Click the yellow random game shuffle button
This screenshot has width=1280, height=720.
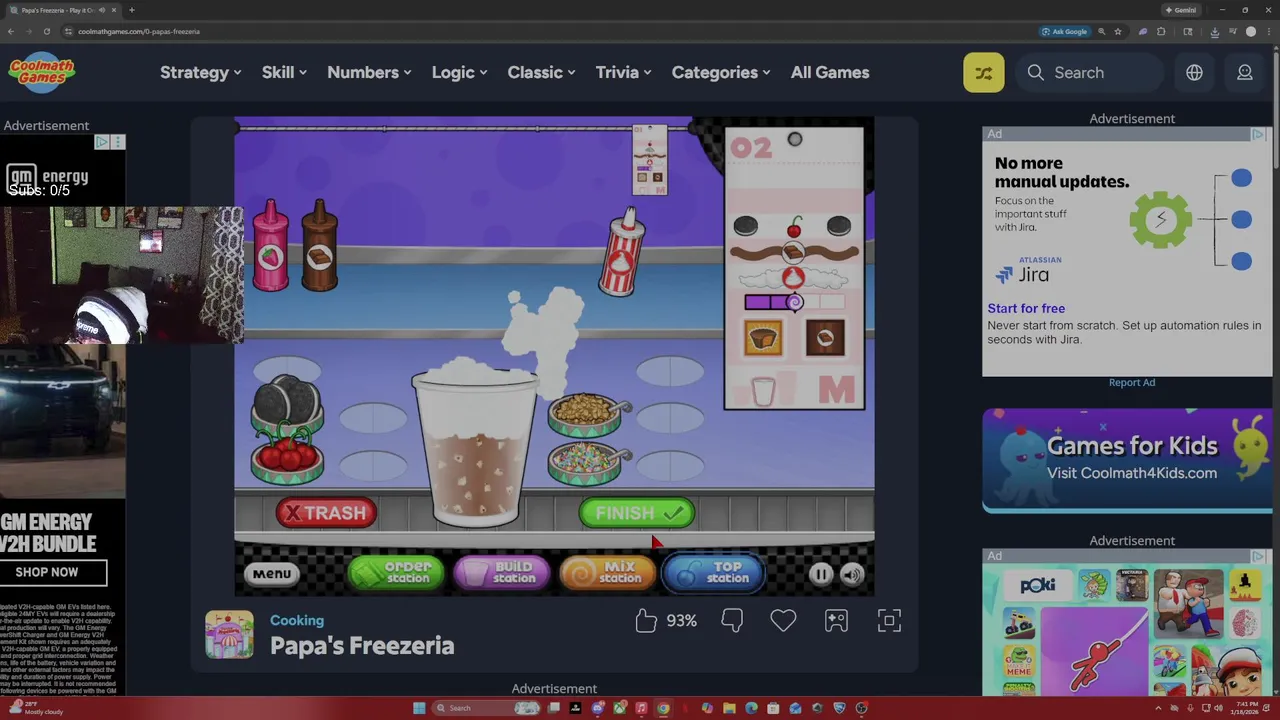pyautogui.click(x=984, y=72)
